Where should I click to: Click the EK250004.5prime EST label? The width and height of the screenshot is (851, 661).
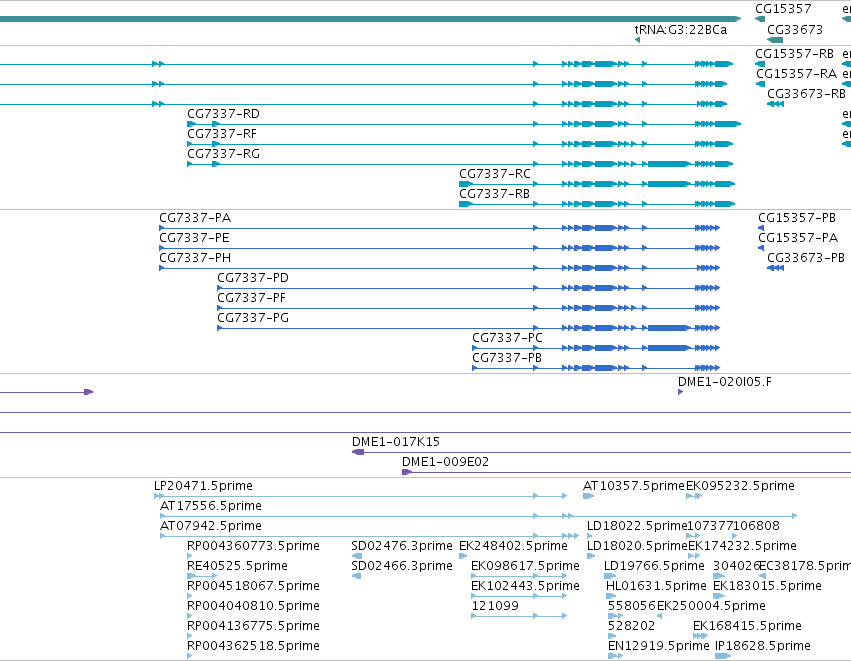(711, 606)
